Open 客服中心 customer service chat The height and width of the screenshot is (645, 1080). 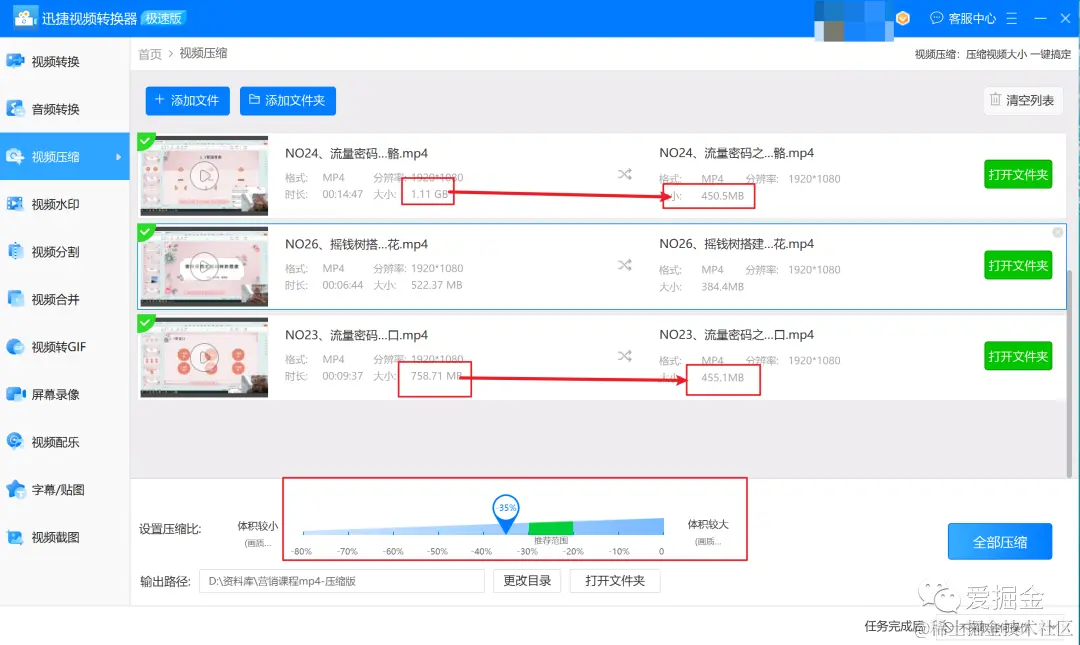963,17
